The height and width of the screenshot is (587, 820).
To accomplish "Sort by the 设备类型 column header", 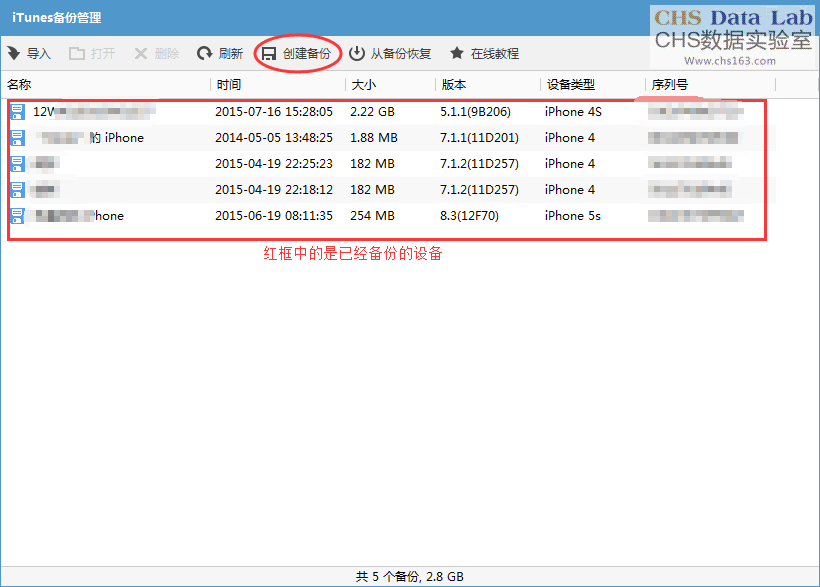I will pyautogui.click(x=571, y=84).
